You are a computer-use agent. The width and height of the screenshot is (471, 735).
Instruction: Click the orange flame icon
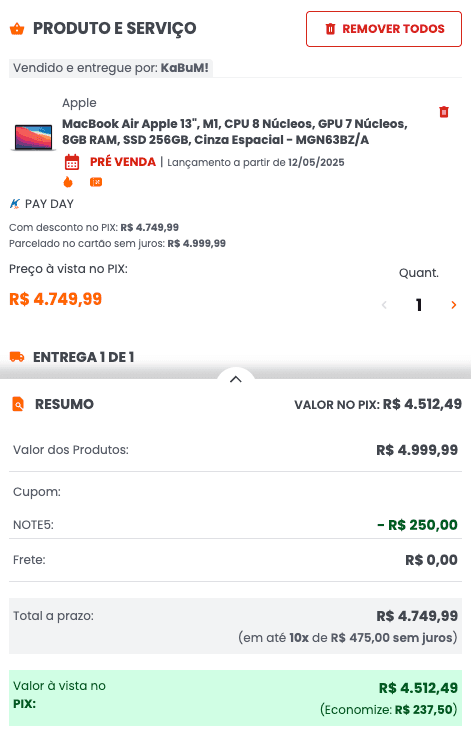[x=68, y=182]
